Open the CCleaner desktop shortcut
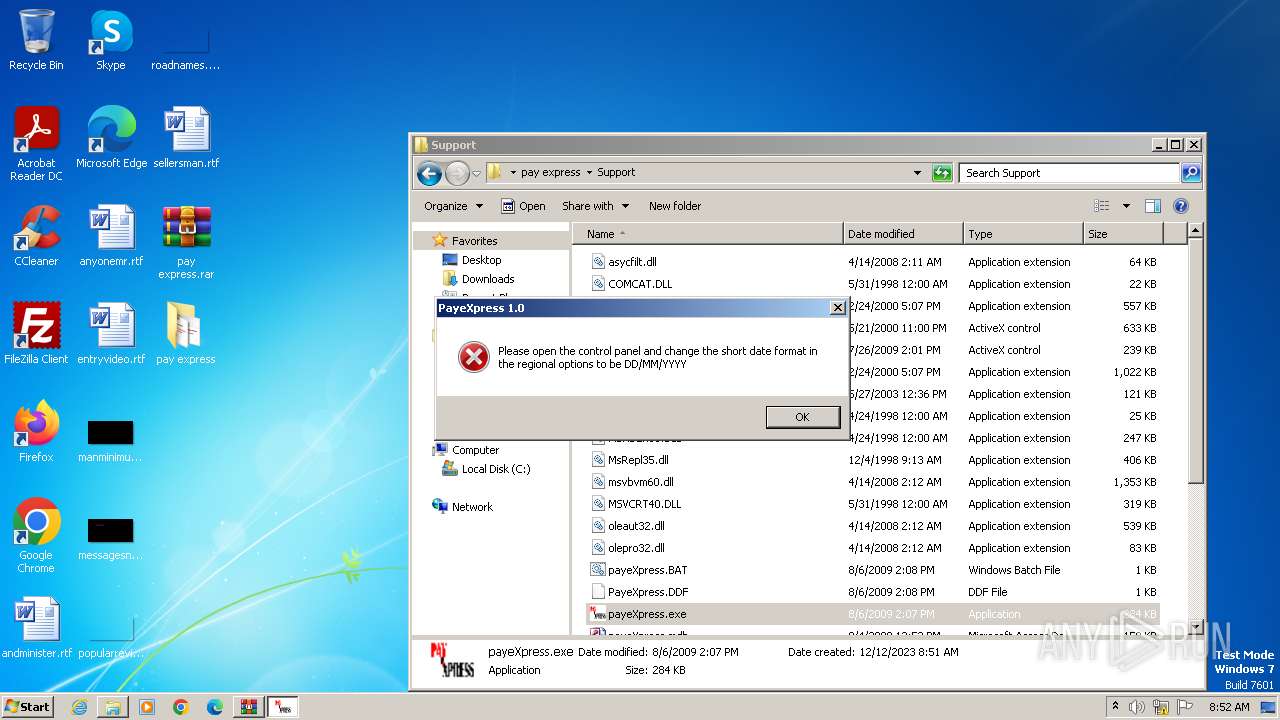The width and height of the screenshot is (1280, 720). [x=36, y=235]
